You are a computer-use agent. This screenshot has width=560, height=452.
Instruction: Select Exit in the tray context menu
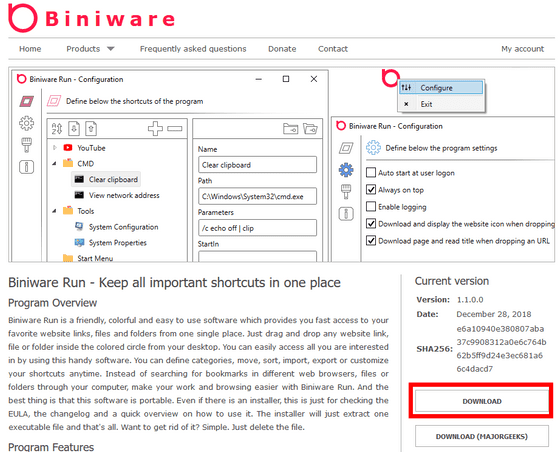(x=441, y=104)
